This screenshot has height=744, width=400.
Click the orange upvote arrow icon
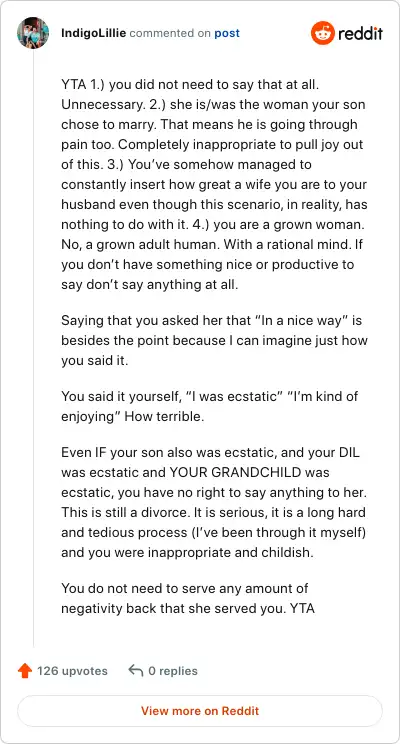[x=25, y=671]
